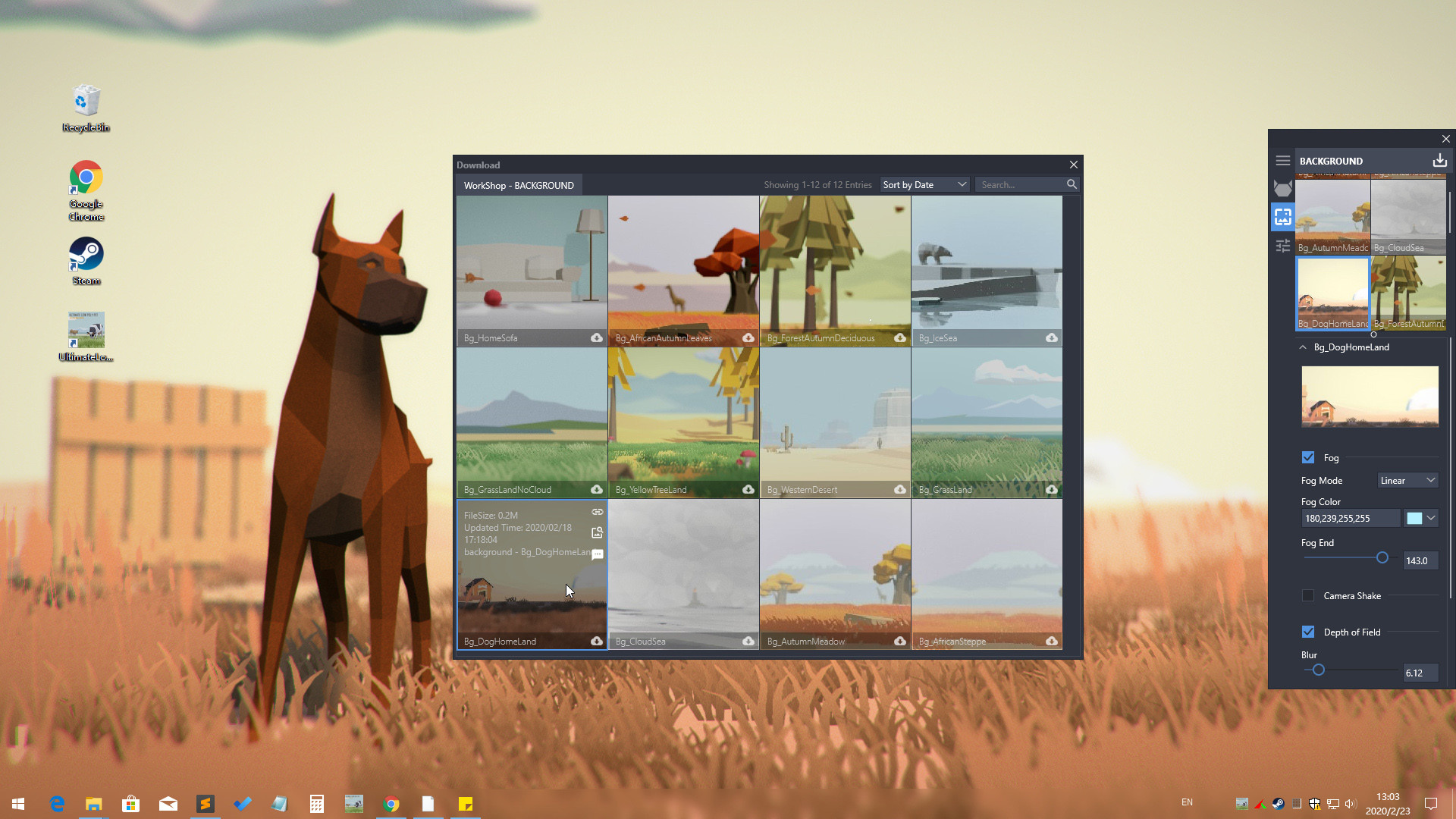The height and width of the screenshot is (819, 1456).
Task: Collapse the Bg_DogHomeLand settings section
Action: [1303, 347]
